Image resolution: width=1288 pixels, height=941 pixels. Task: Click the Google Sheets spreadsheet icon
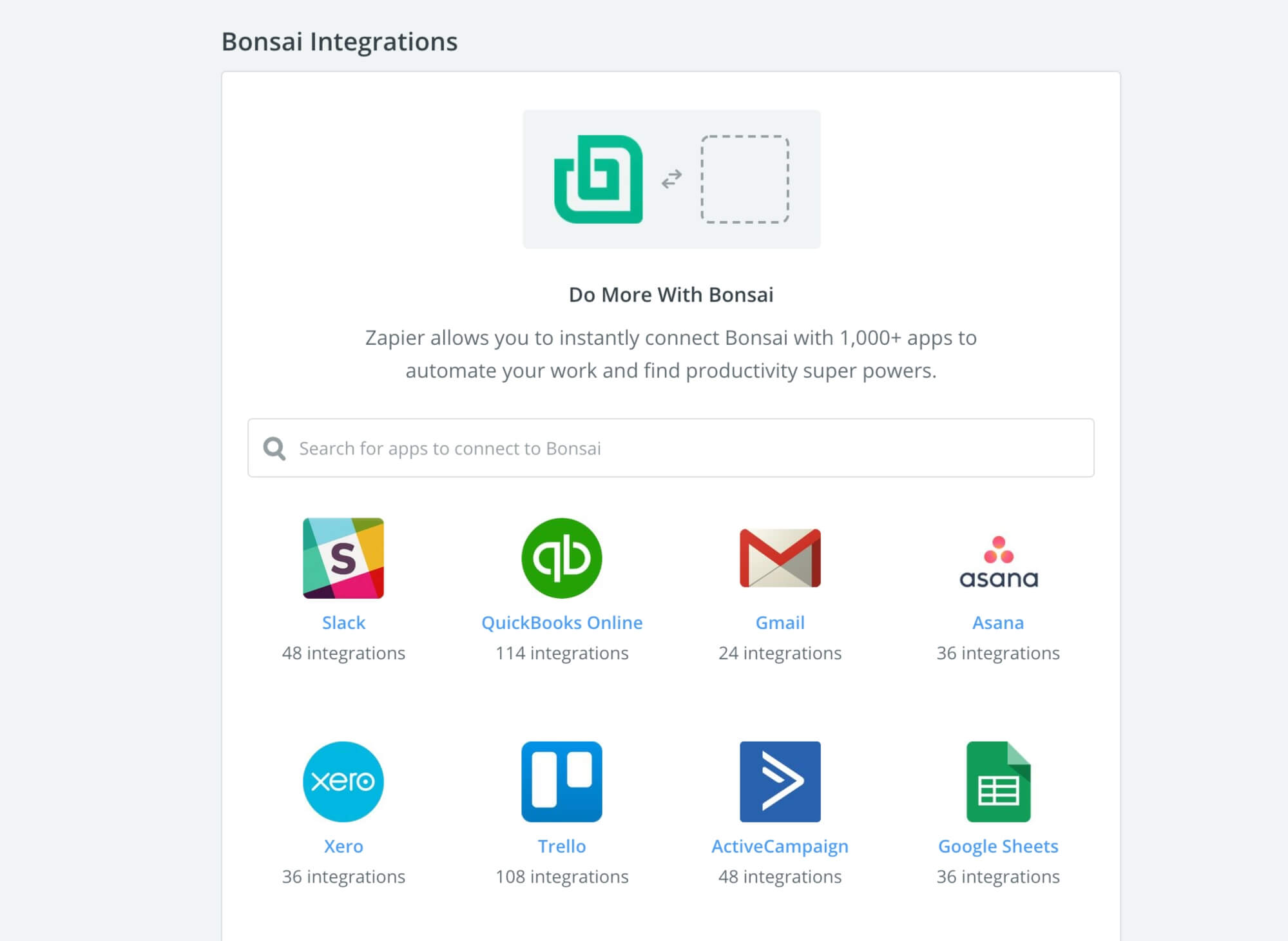998,781
